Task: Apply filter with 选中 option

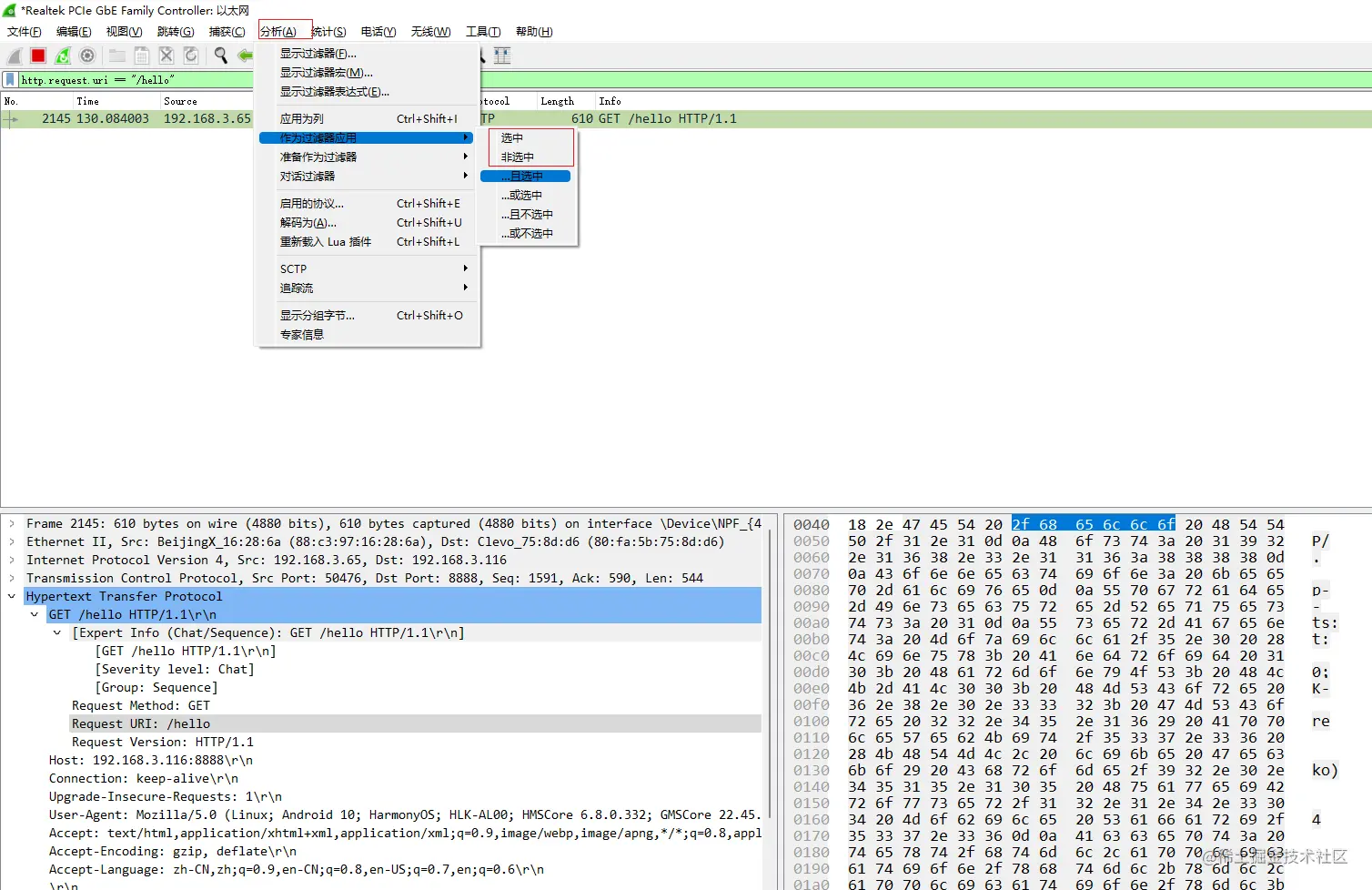Action: (528, 137)
